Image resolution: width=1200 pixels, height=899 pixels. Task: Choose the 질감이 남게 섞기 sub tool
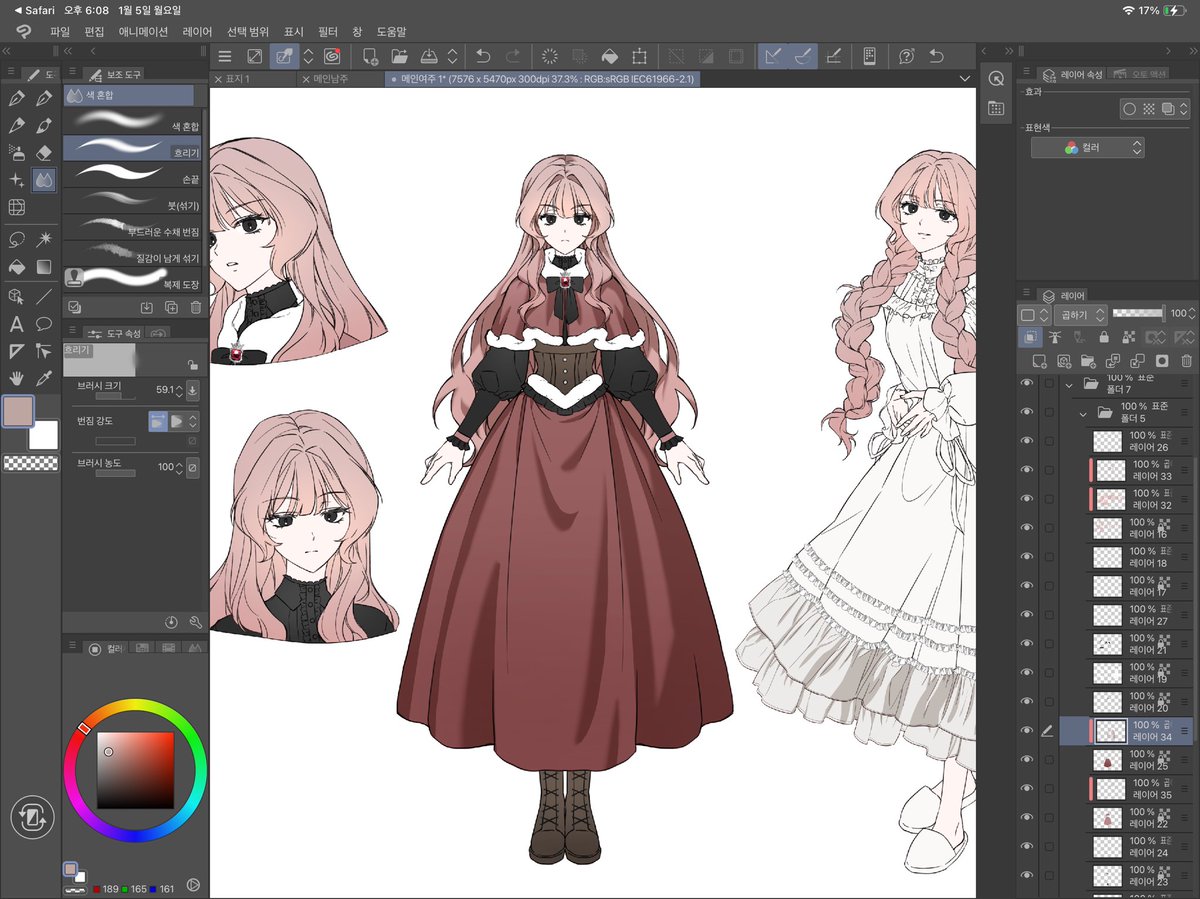coord(133,252)
